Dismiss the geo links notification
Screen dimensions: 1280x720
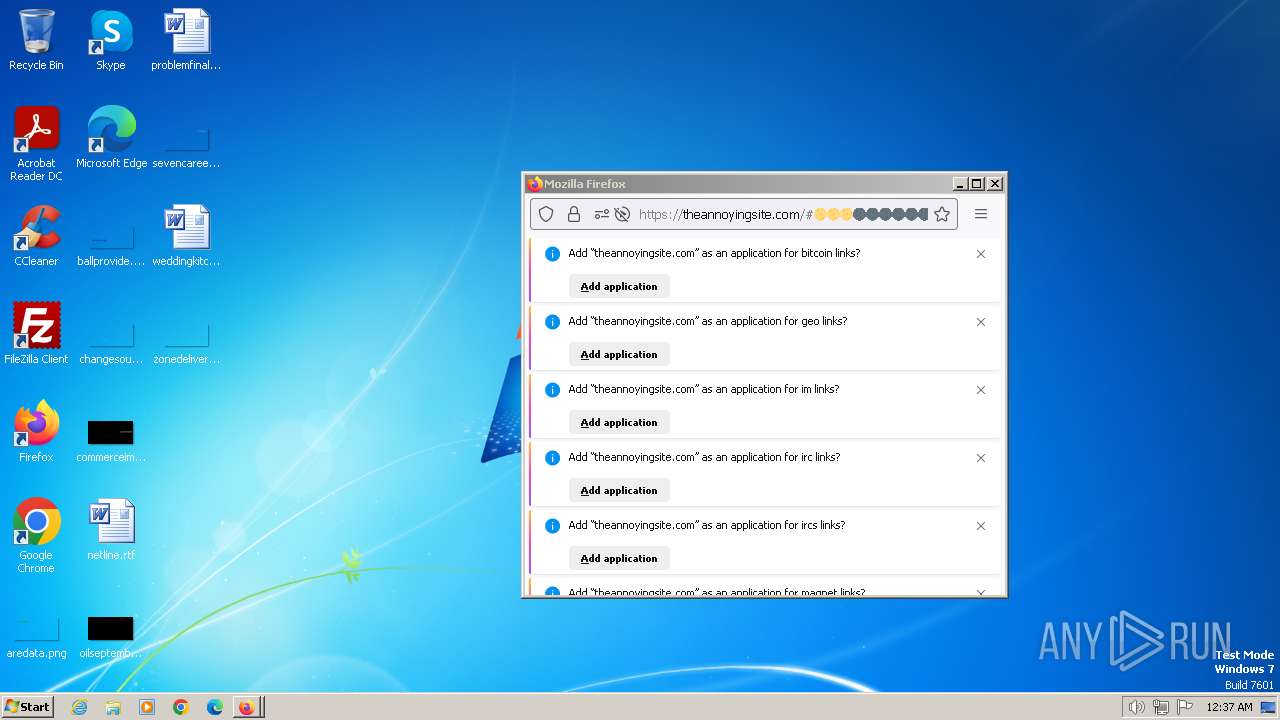pos(981,322)
